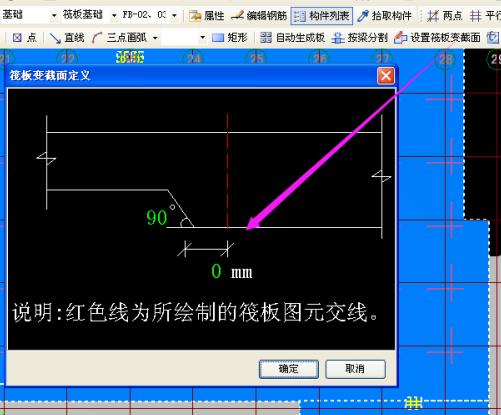This screenshot has height=415, width=501.
Task: Open the 属性 properties panel
Action: [207, 15]
